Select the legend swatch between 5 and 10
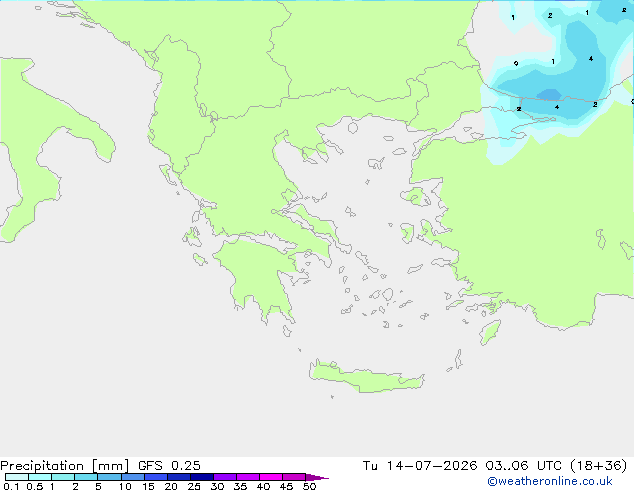634x490 pixels. tap(109, 477)
